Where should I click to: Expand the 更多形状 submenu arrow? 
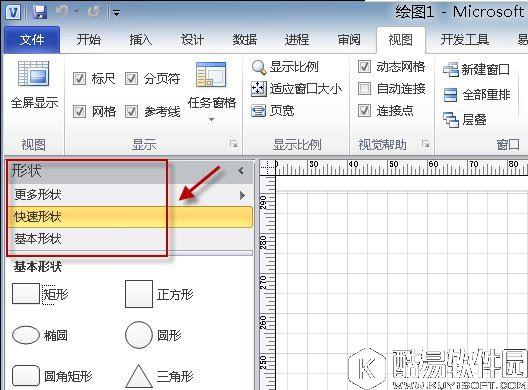click(242, 195)
